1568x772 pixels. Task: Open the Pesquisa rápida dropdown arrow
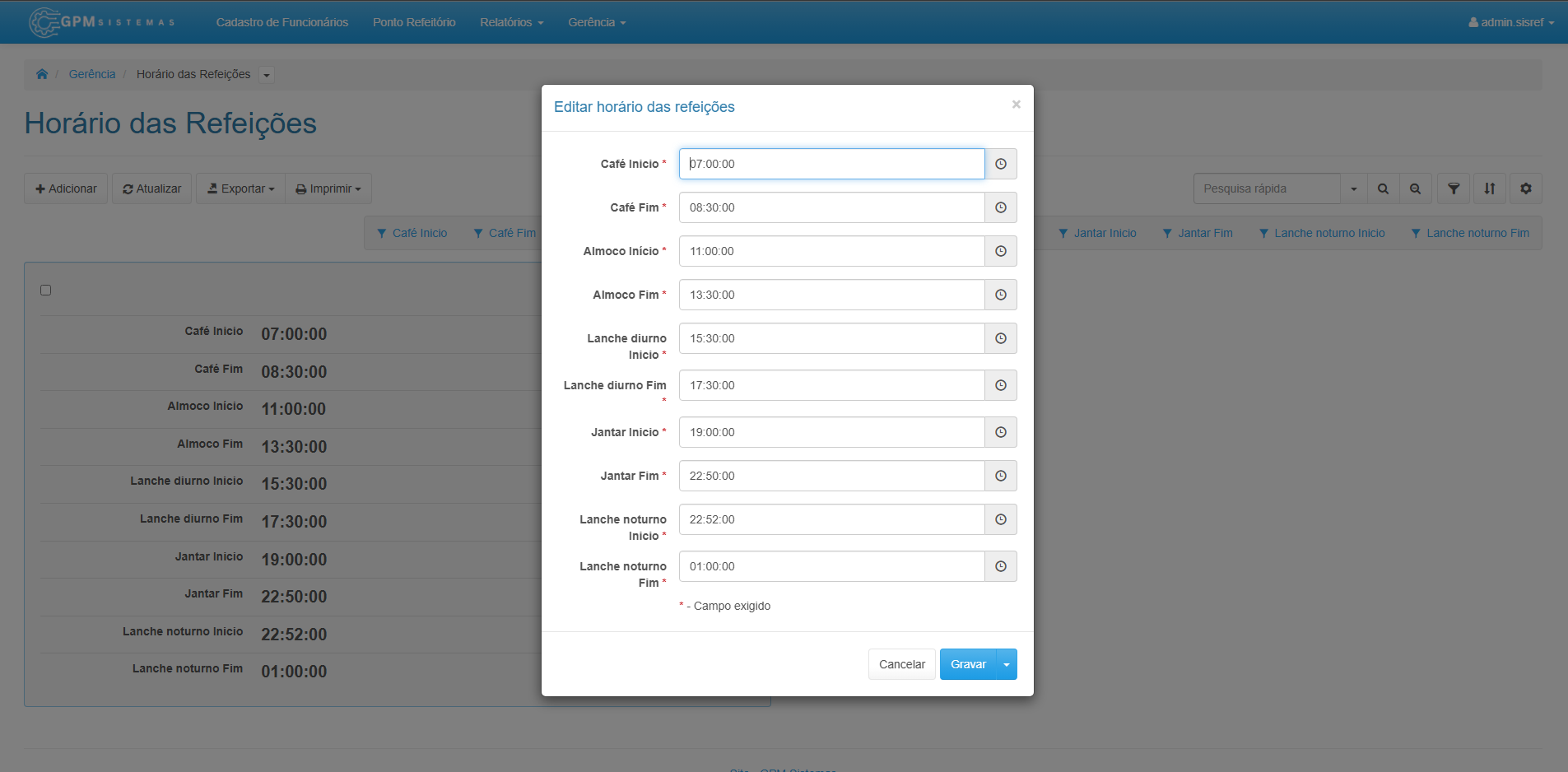point(1354,188)
